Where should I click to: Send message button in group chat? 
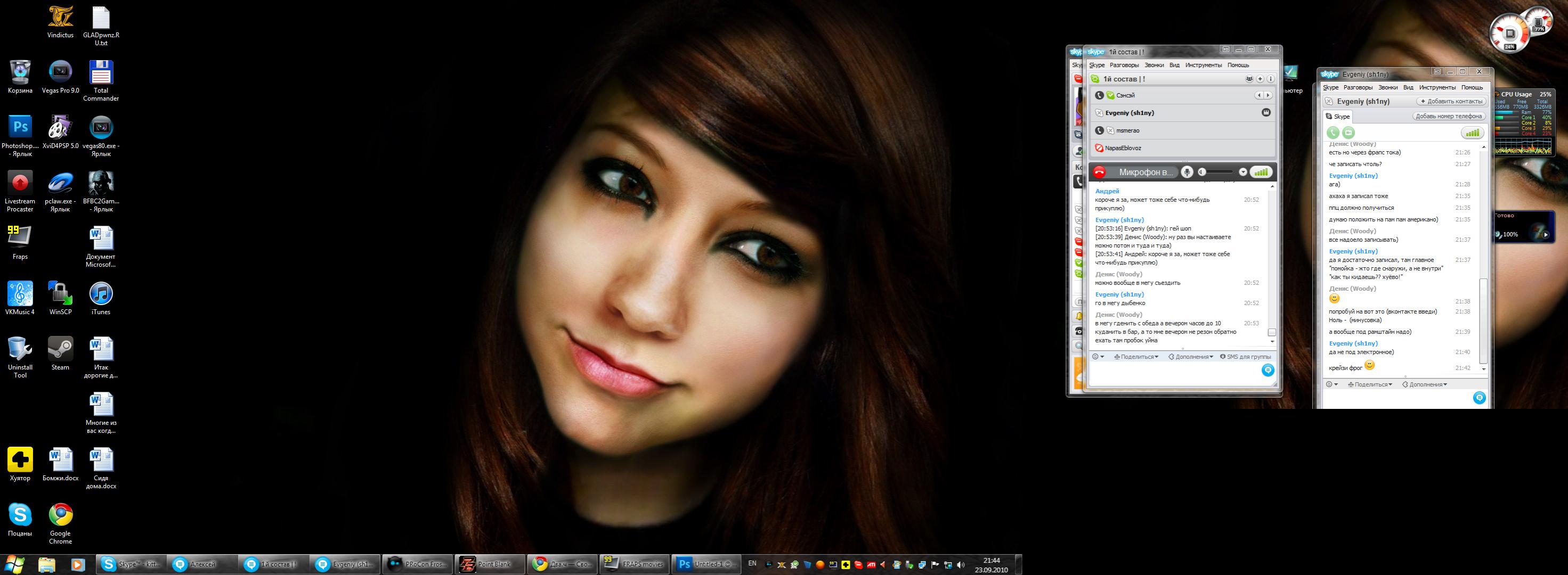(x=1268, y=370)
